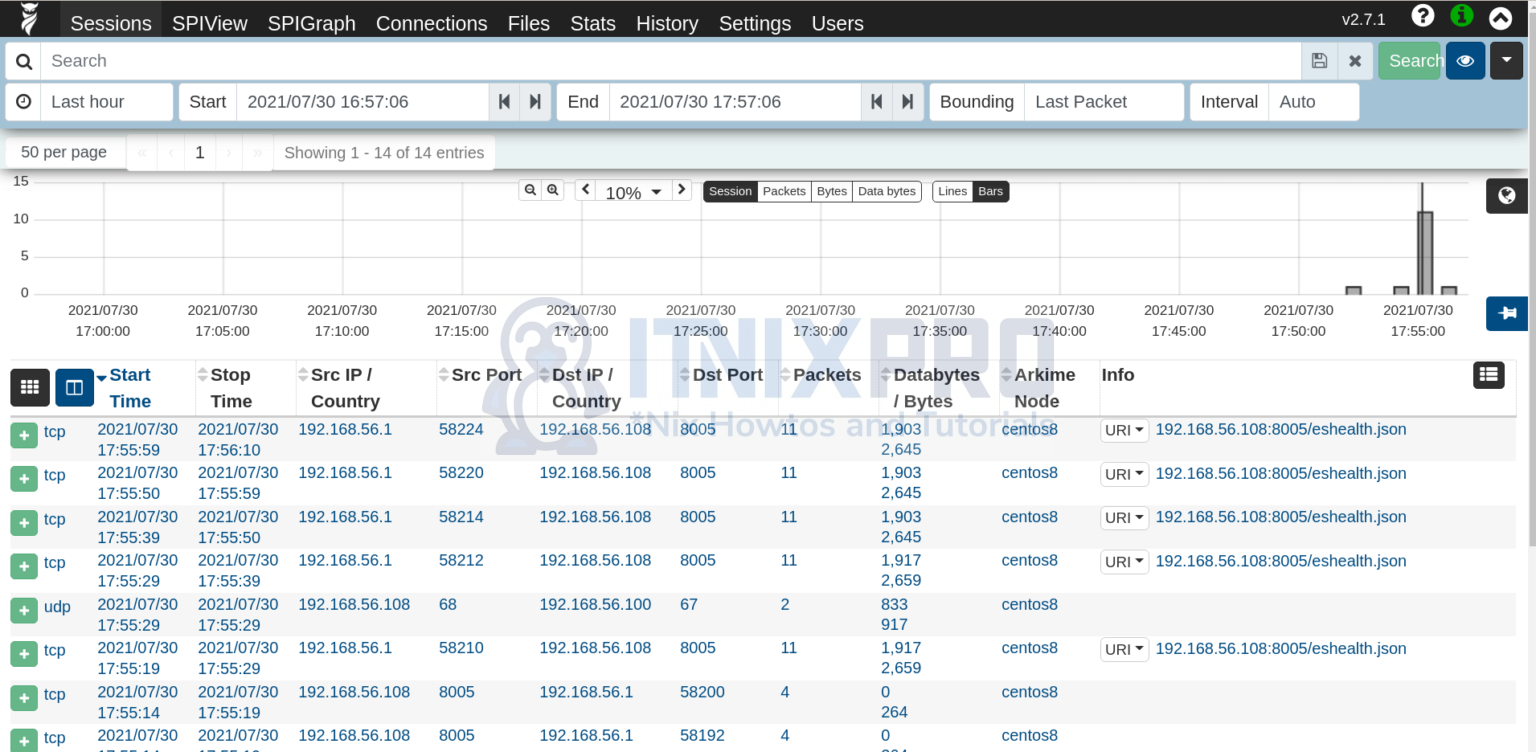1536x752 pixels.
Task: Open the 10% pan amount dropdown
Action: click(x=633, y=191)
